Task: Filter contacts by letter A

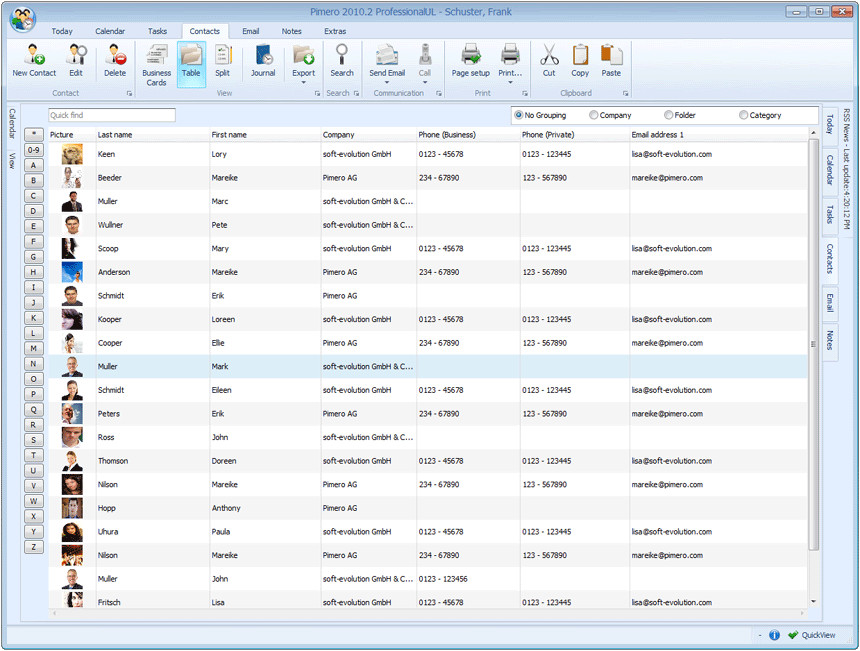Action: [33, 165]
